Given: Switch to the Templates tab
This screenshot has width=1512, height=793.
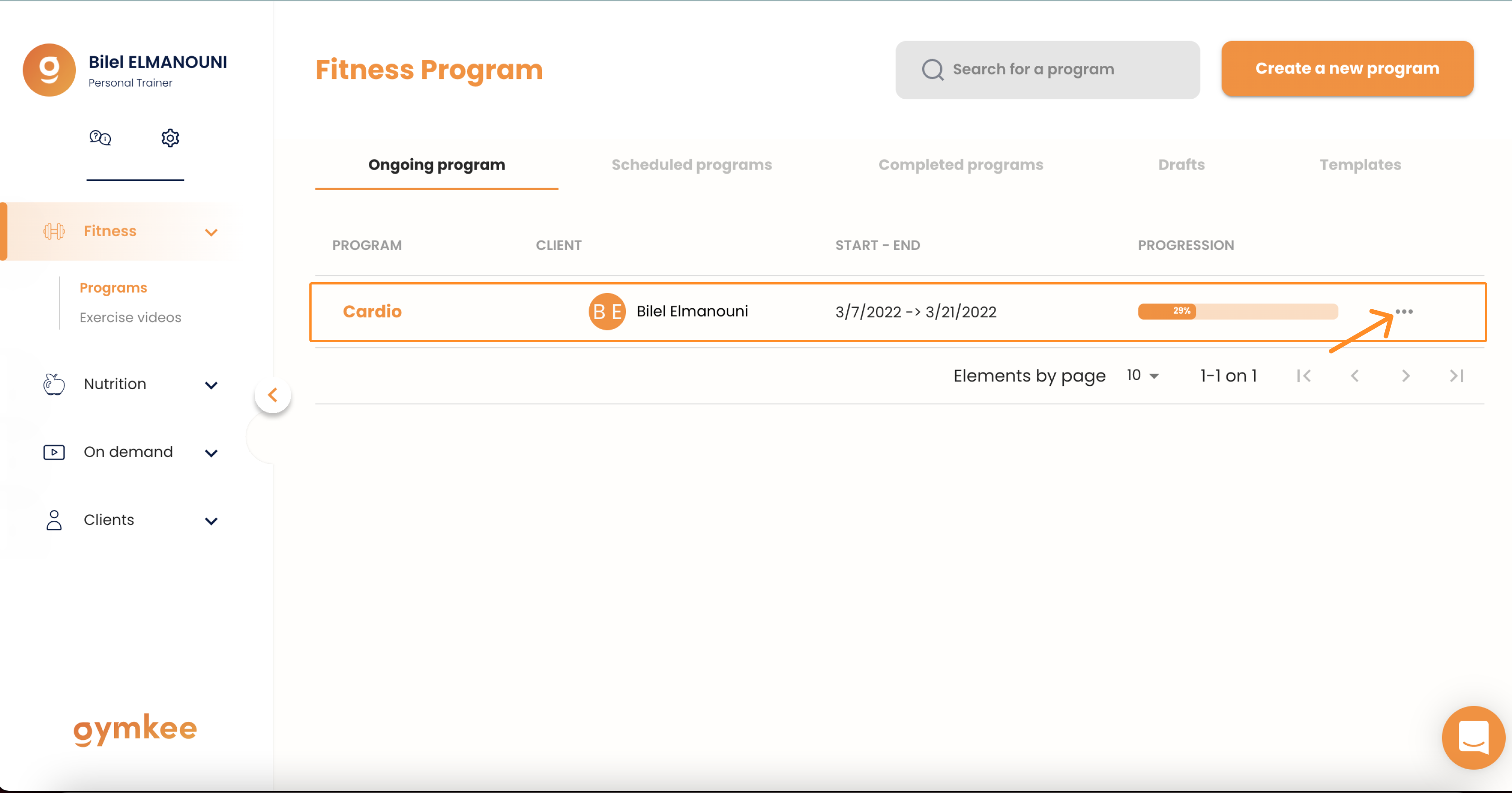Looking at the screenshot, I should coord(1360,165).
